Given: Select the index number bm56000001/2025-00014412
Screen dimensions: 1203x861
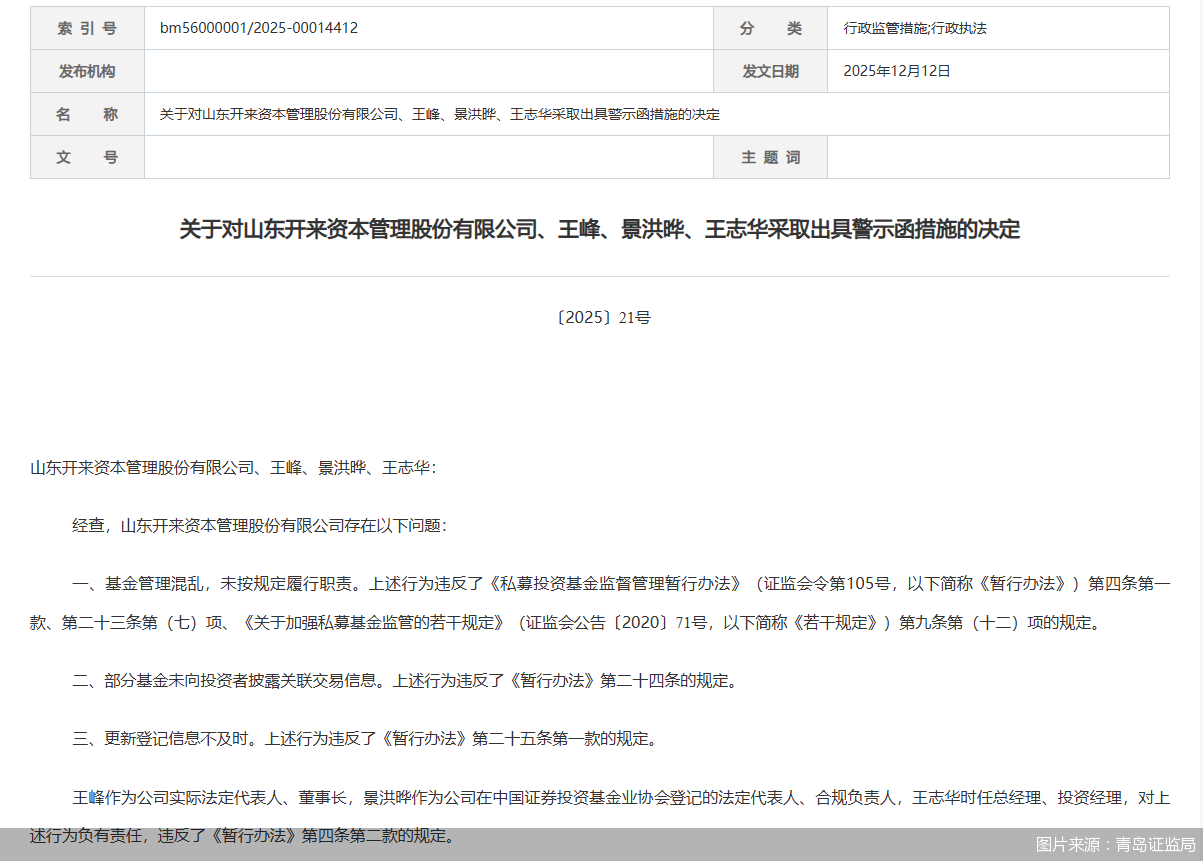Looking at the screenshot, I should click(x=263, y=28).
